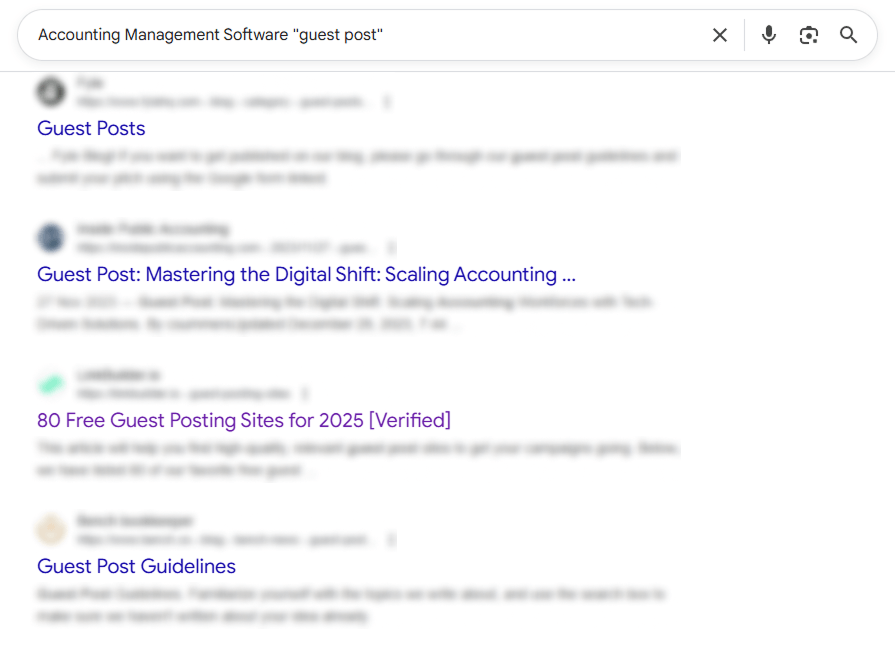Open '80 Free Guest Posting Sites for 2025' link
Screen dimensions: 895x649
click(x=242, y=420)
